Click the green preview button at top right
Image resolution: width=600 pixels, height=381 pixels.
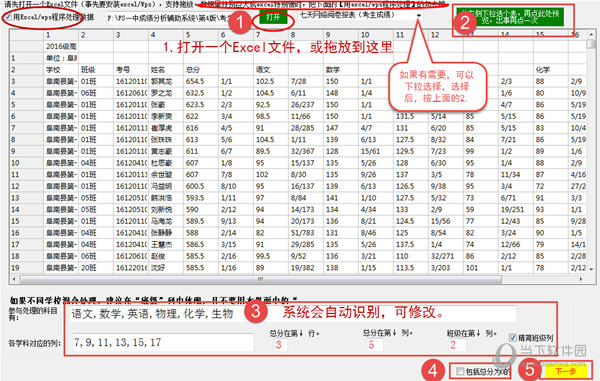(x=510, y=17)
